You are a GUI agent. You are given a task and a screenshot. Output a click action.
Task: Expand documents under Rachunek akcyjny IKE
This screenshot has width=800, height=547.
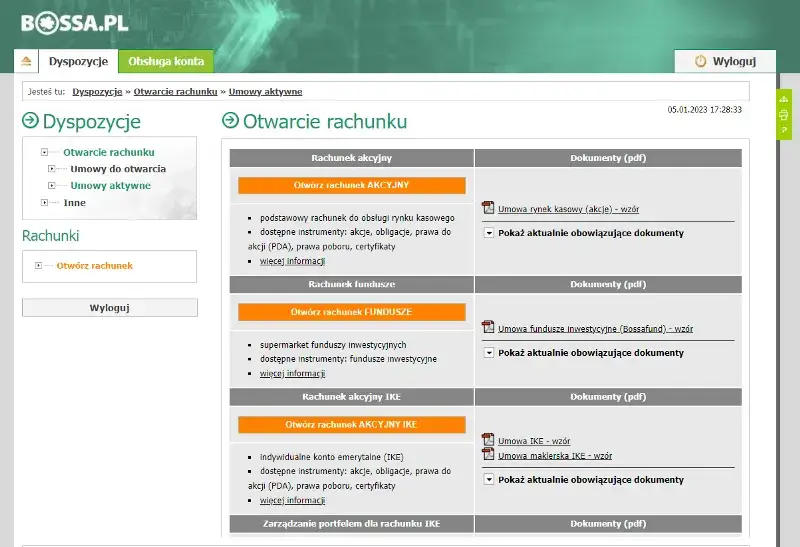coord(489,480)
